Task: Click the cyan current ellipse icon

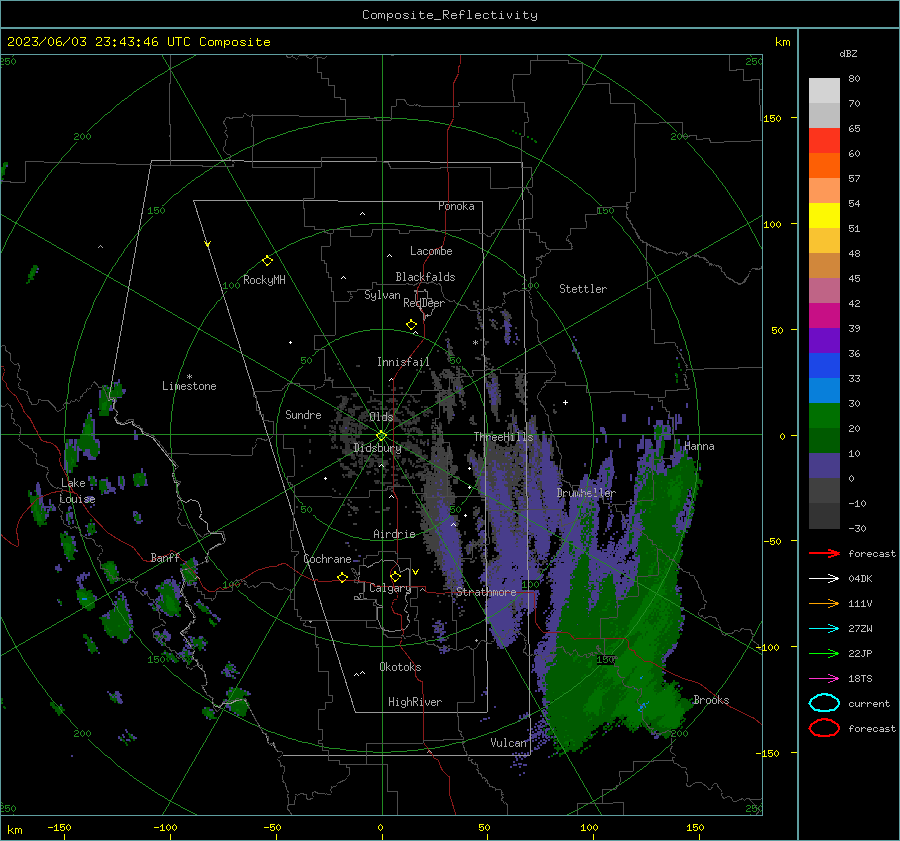Action: pyautogui.click(x=824, y=703)
